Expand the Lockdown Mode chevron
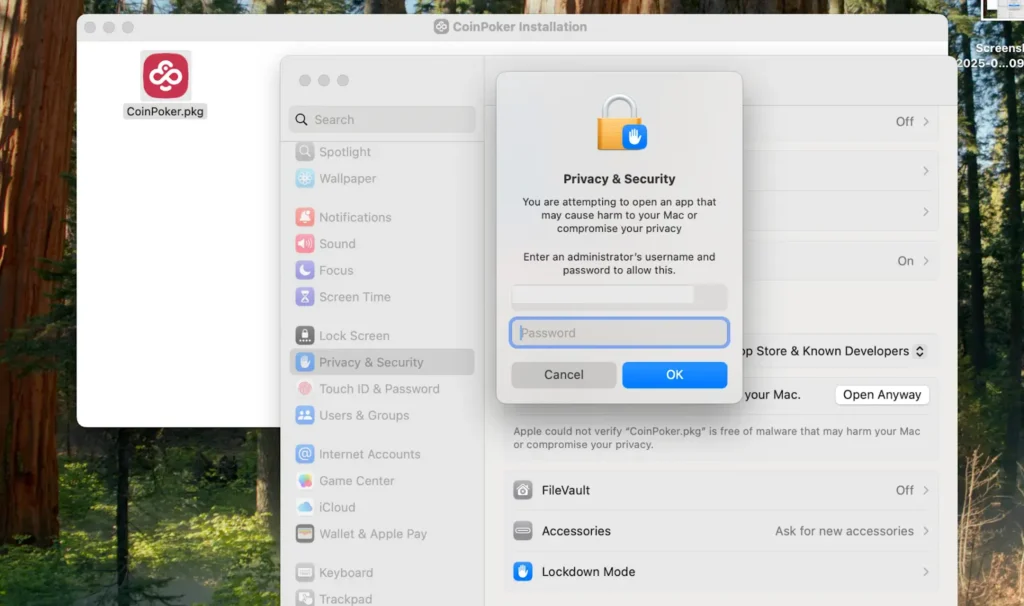 point(926,572)
